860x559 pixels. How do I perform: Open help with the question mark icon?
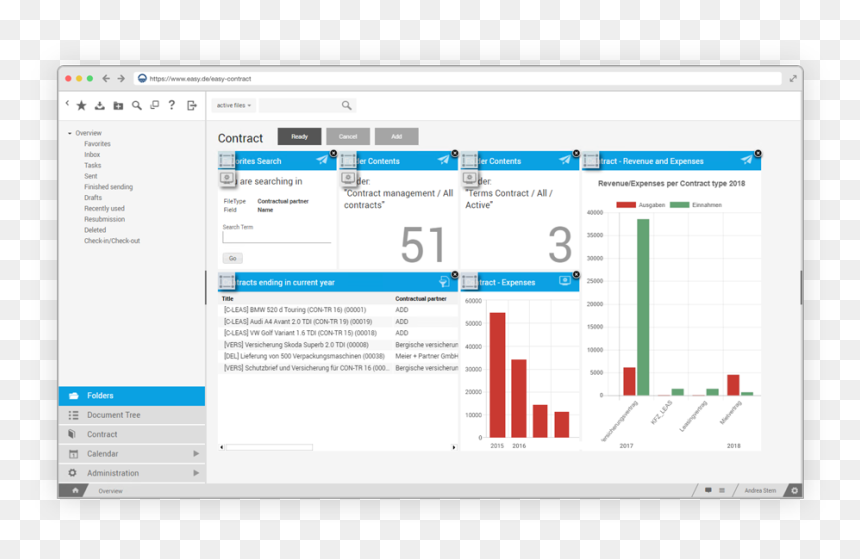coord(172,105)
